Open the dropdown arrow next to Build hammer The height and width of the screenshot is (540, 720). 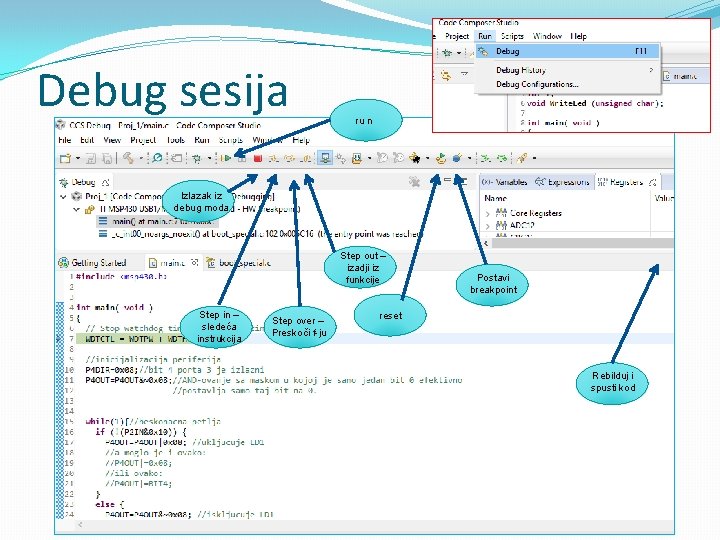tap(141, 158)
